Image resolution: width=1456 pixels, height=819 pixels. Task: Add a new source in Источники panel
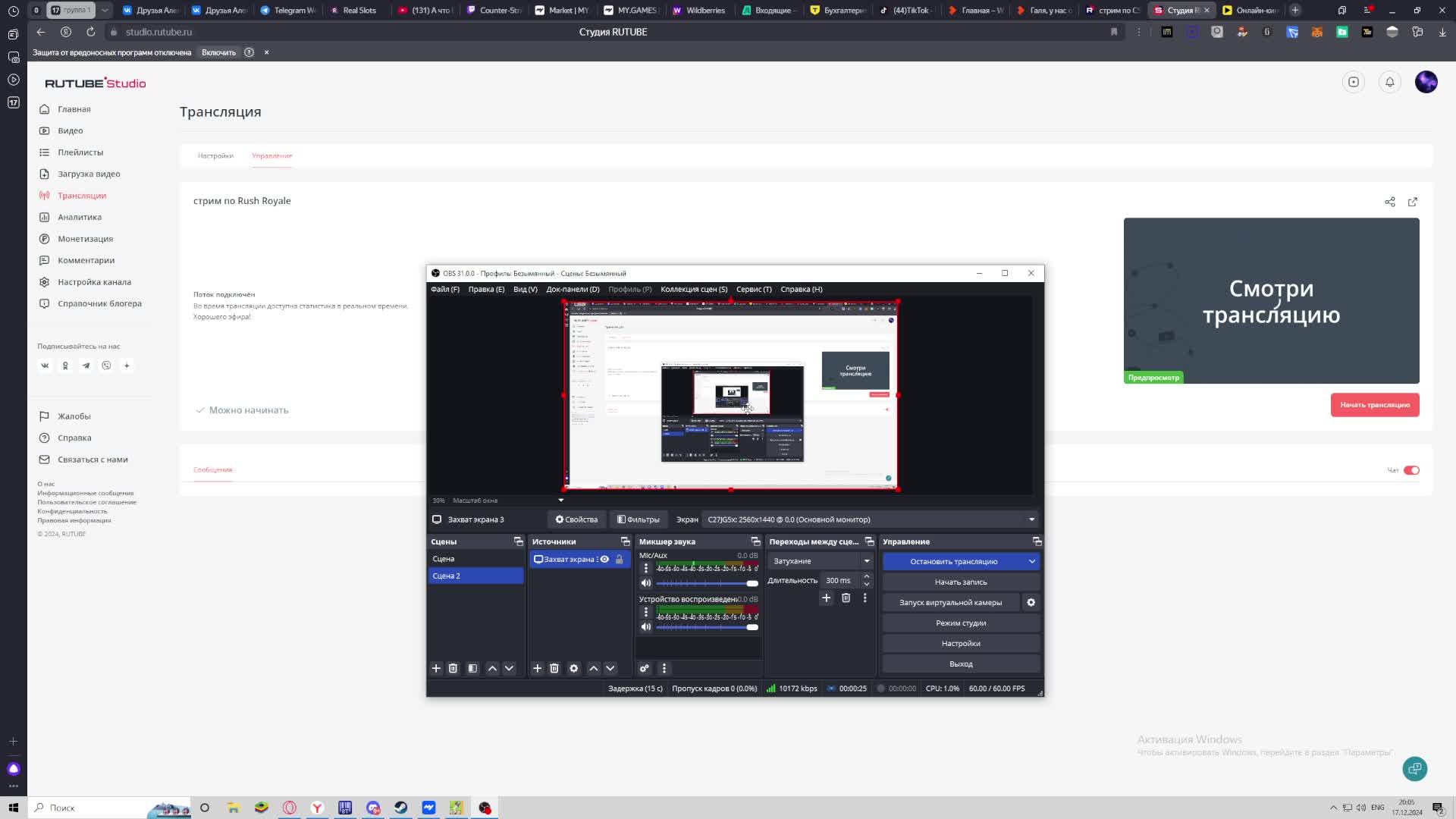pyautogui.click(x=537, y=668)
